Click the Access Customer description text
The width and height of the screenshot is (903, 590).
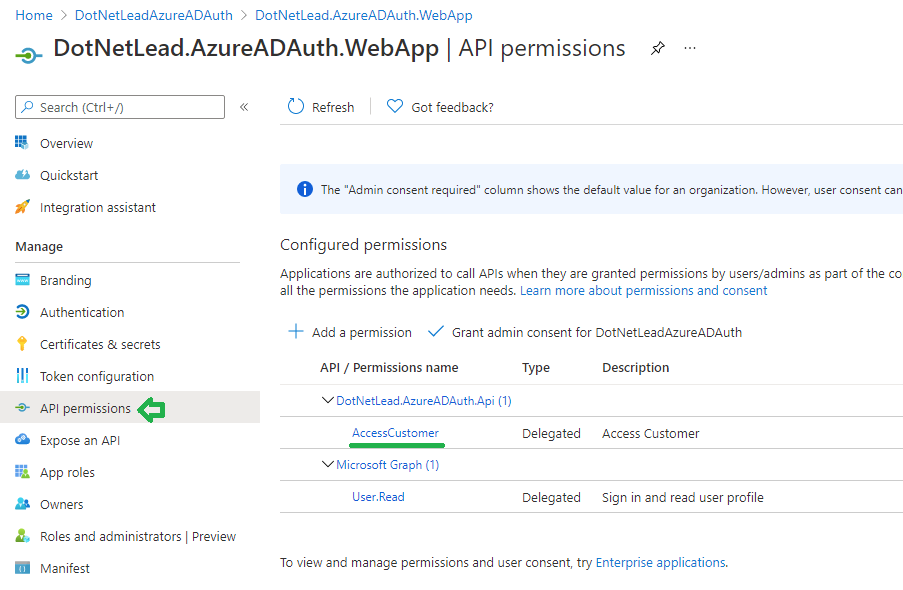[x=651, y=433]
